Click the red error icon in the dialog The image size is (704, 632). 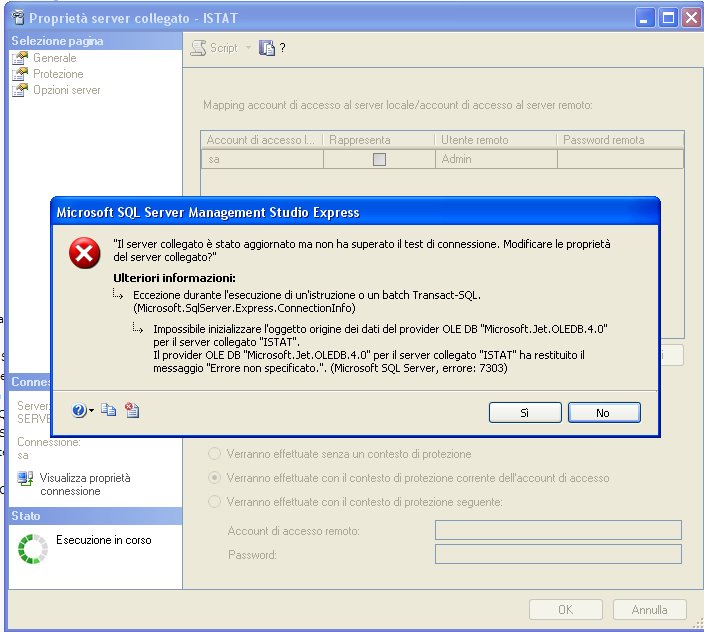84,253
